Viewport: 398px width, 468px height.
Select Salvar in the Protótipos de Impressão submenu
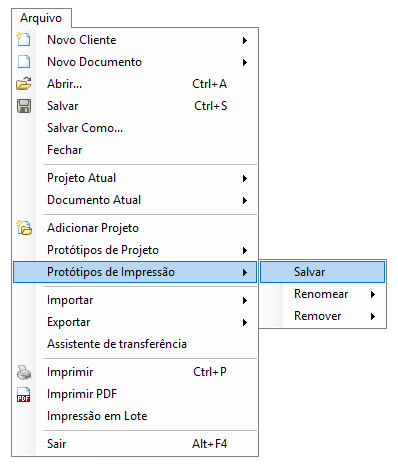tap(322, 272)
